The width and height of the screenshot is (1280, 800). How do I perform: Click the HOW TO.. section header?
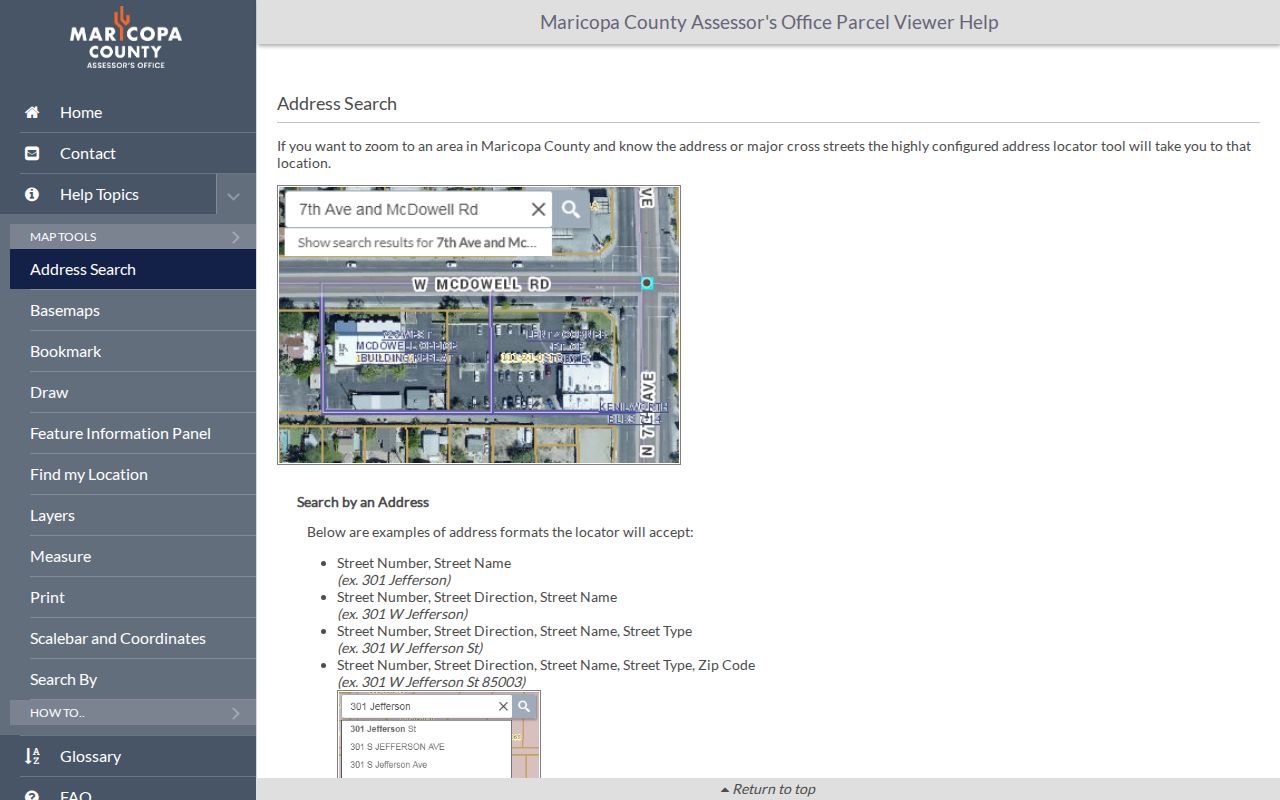[133, 713]
